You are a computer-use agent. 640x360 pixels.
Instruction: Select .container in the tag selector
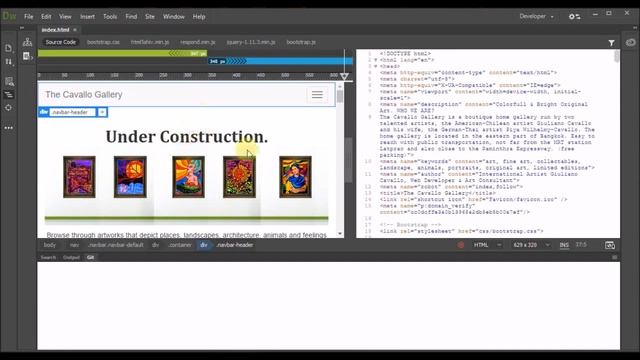[x=180, y=245]
